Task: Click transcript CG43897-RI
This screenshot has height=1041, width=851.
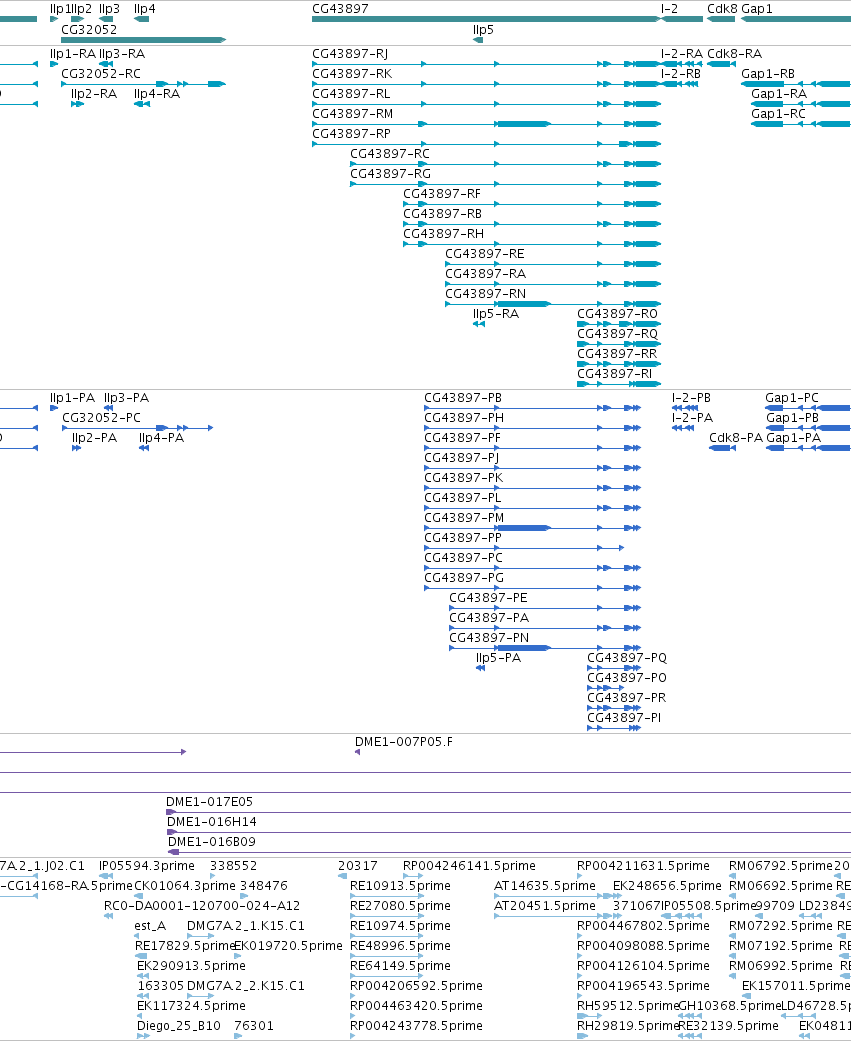Action: pyautogui.click(x=615, y=372)
